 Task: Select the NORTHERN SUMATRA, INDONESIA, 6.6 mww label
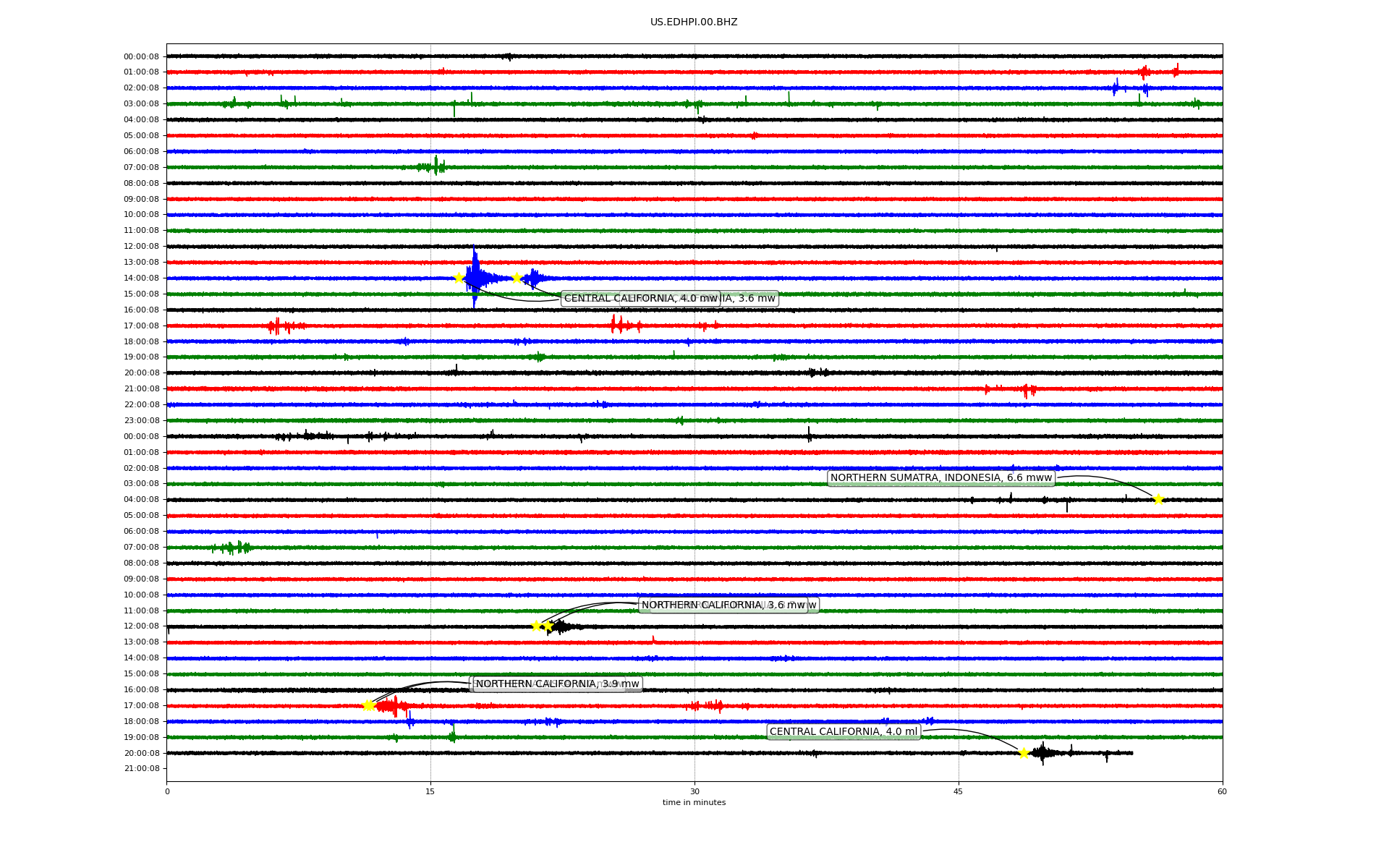940,478
